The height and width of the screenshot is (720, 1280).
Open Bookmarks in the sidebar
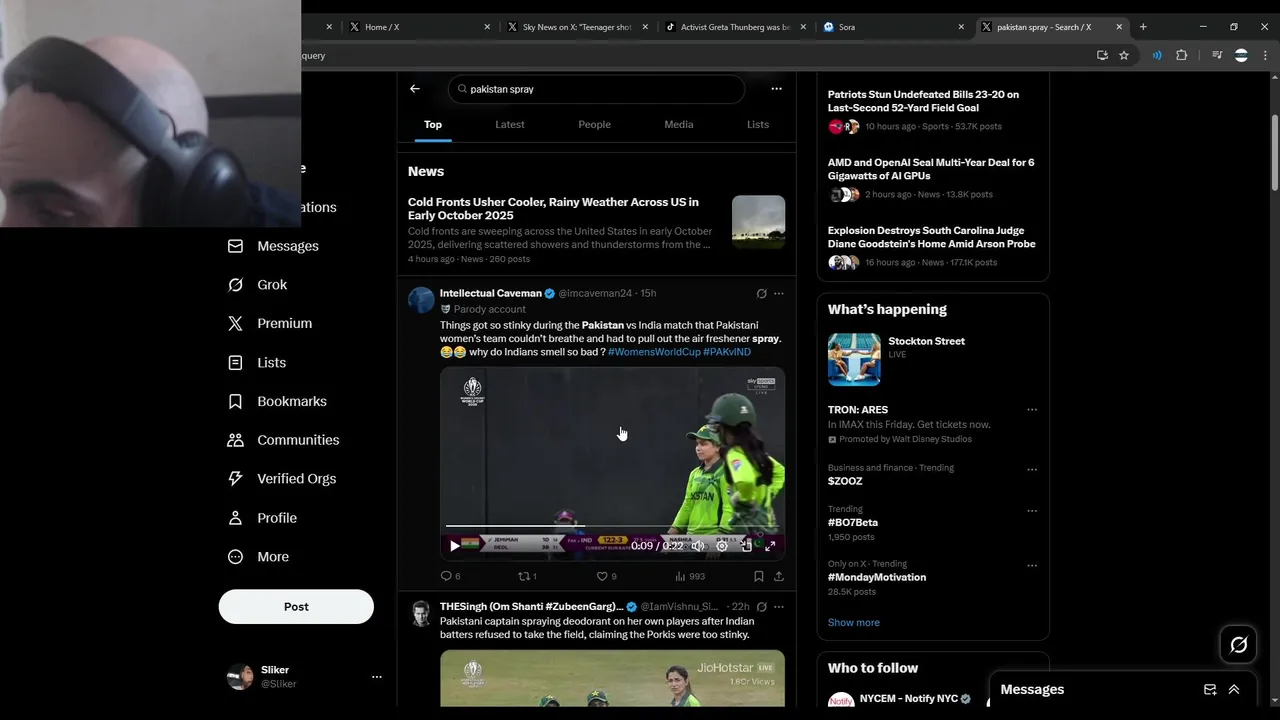pos(277,401)
